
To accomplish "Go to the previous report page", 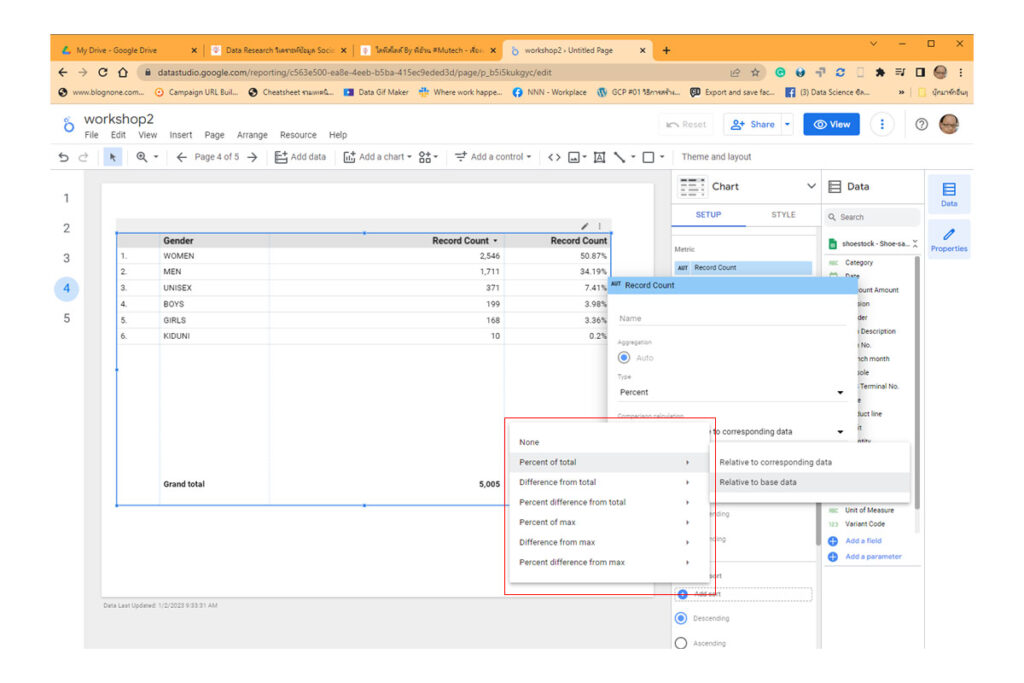I will tap(182, 157).
